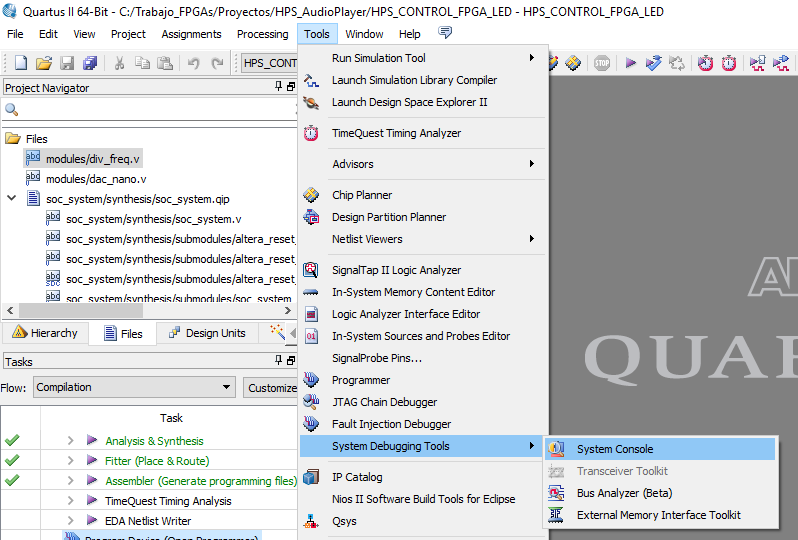Click the Save floppy disk icon
The height and width of the screenshot is (540, 798).
pos(67,63)
